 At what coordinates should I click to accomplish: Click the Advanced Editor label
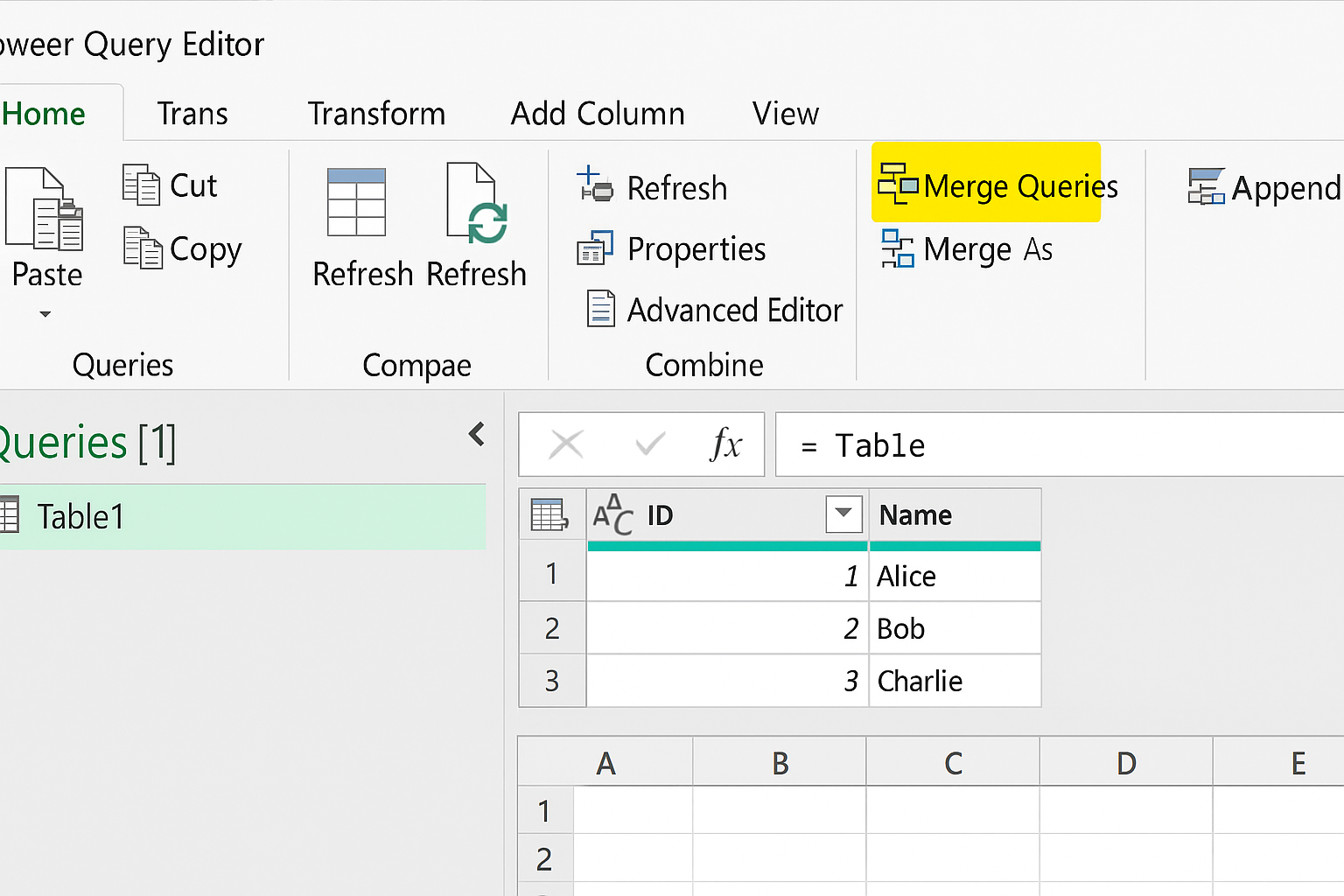click(735, 311)
